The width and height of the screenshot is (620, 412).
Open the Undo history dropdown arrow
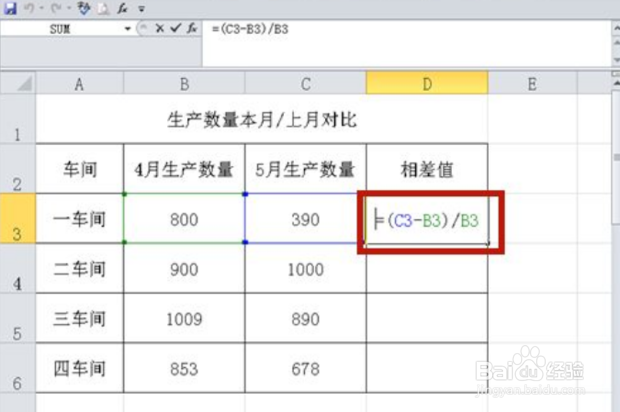(x=41, y=8)
